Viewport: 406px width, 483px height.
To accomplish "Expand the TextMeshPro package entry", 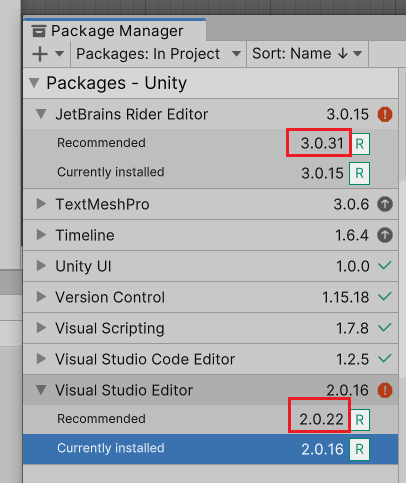I will click(x=41, y=204).
